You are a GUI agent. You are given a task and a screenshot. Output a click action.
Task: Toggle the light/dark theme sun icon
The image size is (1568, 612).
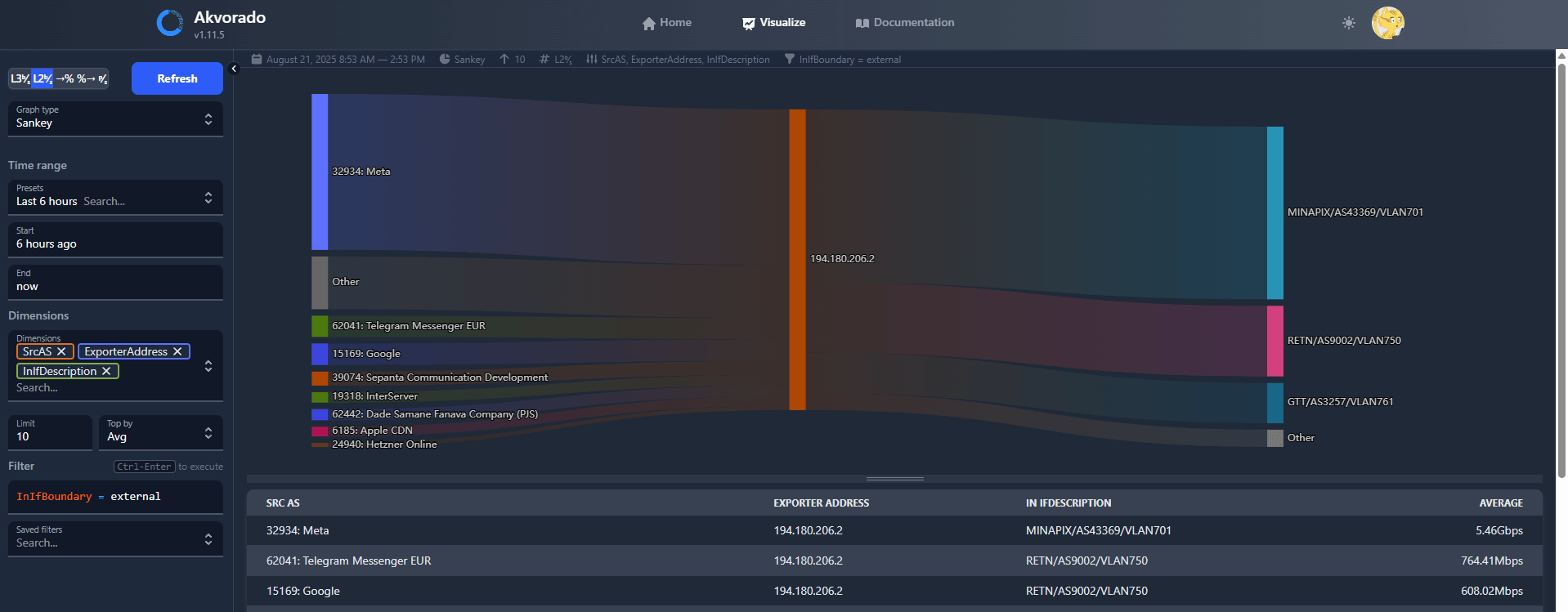pyautogui.click(x=1348, y=23)
